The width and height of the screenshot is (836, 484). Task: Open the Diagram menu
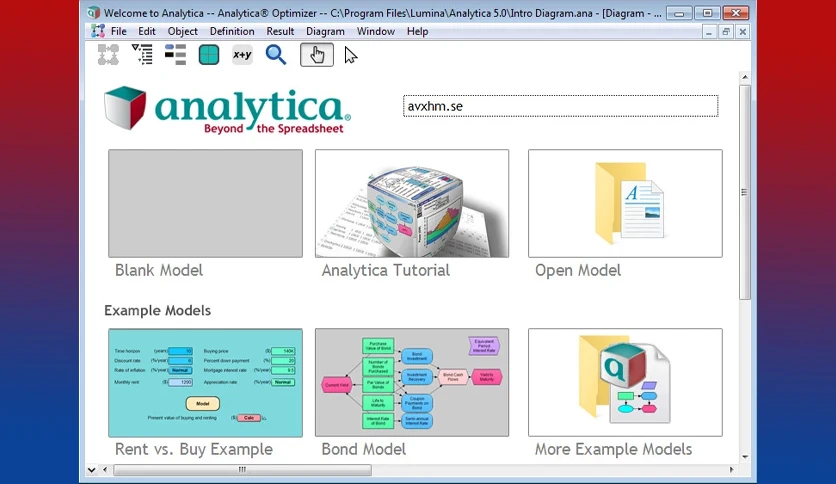325,31
